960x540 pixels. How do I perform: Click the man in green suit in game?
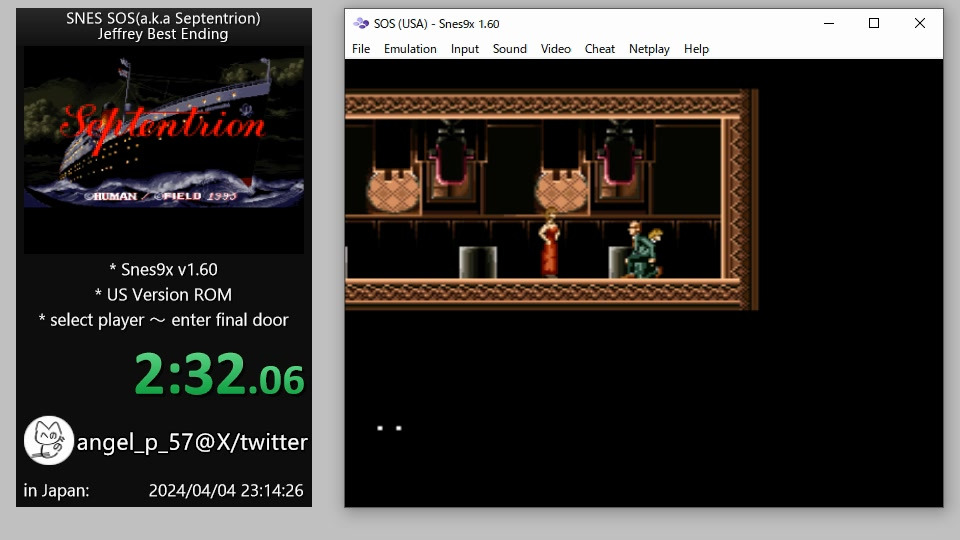point(643,250)
